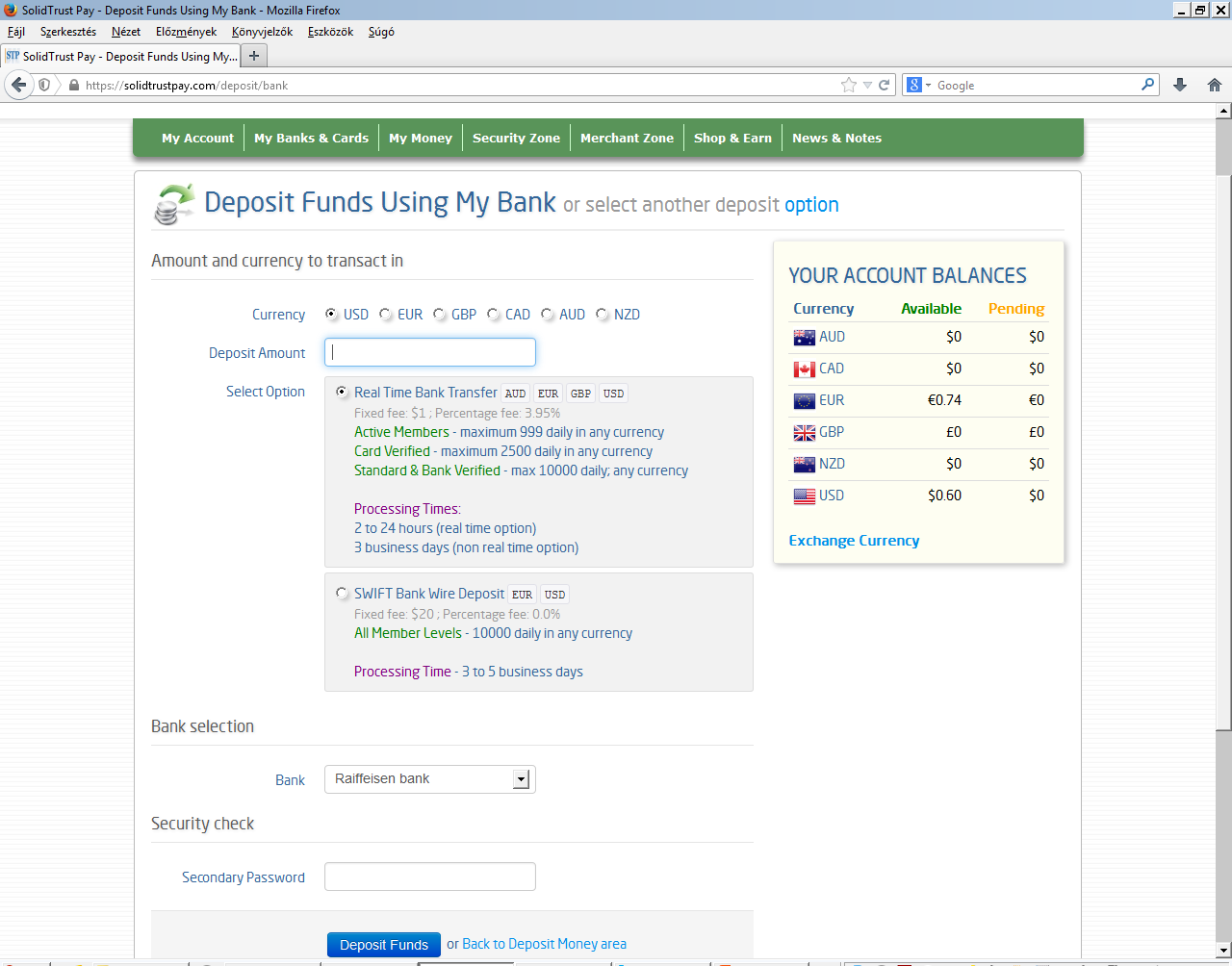Click 'YOUR ACCOUNT BALANCES' heading

(x=908, y=275)
